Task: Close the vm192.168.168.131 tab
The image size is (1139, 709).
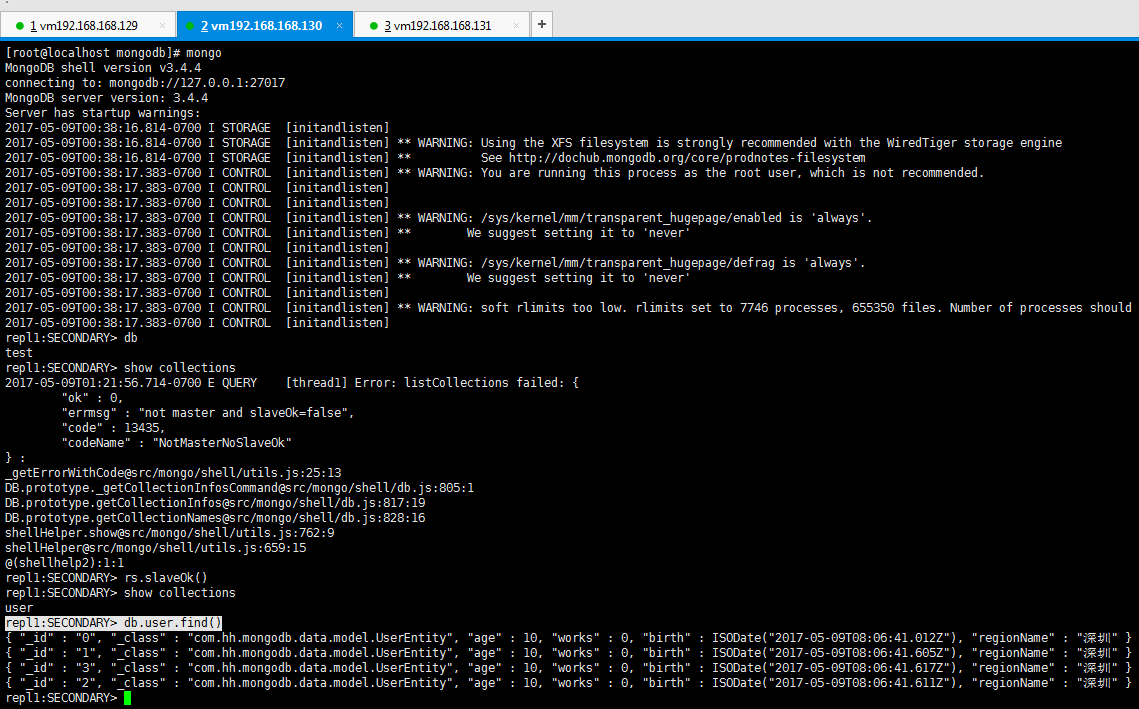Action: (x=516, y=25)
